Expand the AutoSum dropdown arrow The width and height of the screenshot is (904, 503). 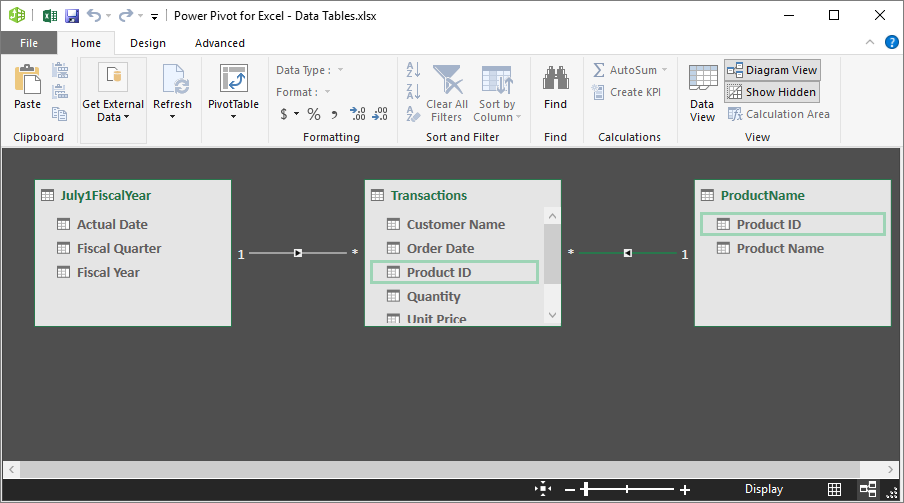pyautogui.click(x=665, y=70)
